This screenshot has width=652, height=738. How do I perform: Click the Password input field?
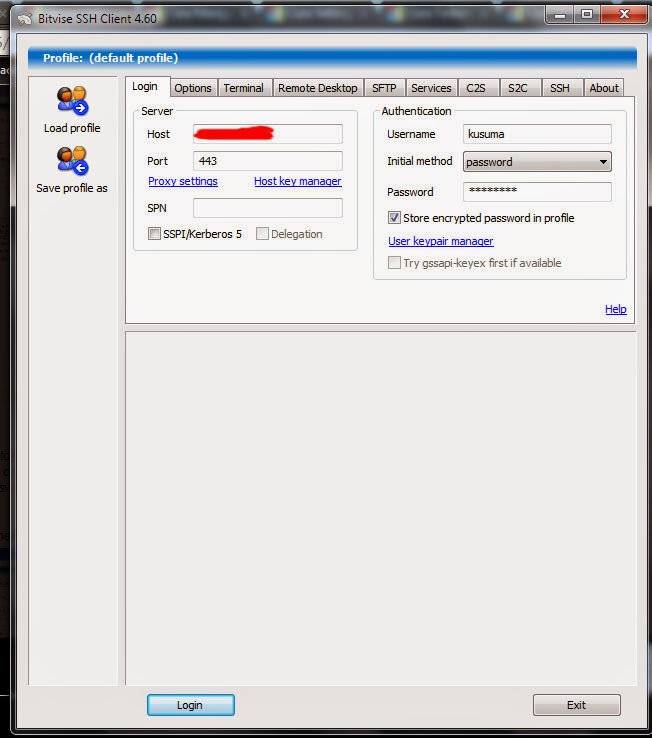(x=537, y=192)
